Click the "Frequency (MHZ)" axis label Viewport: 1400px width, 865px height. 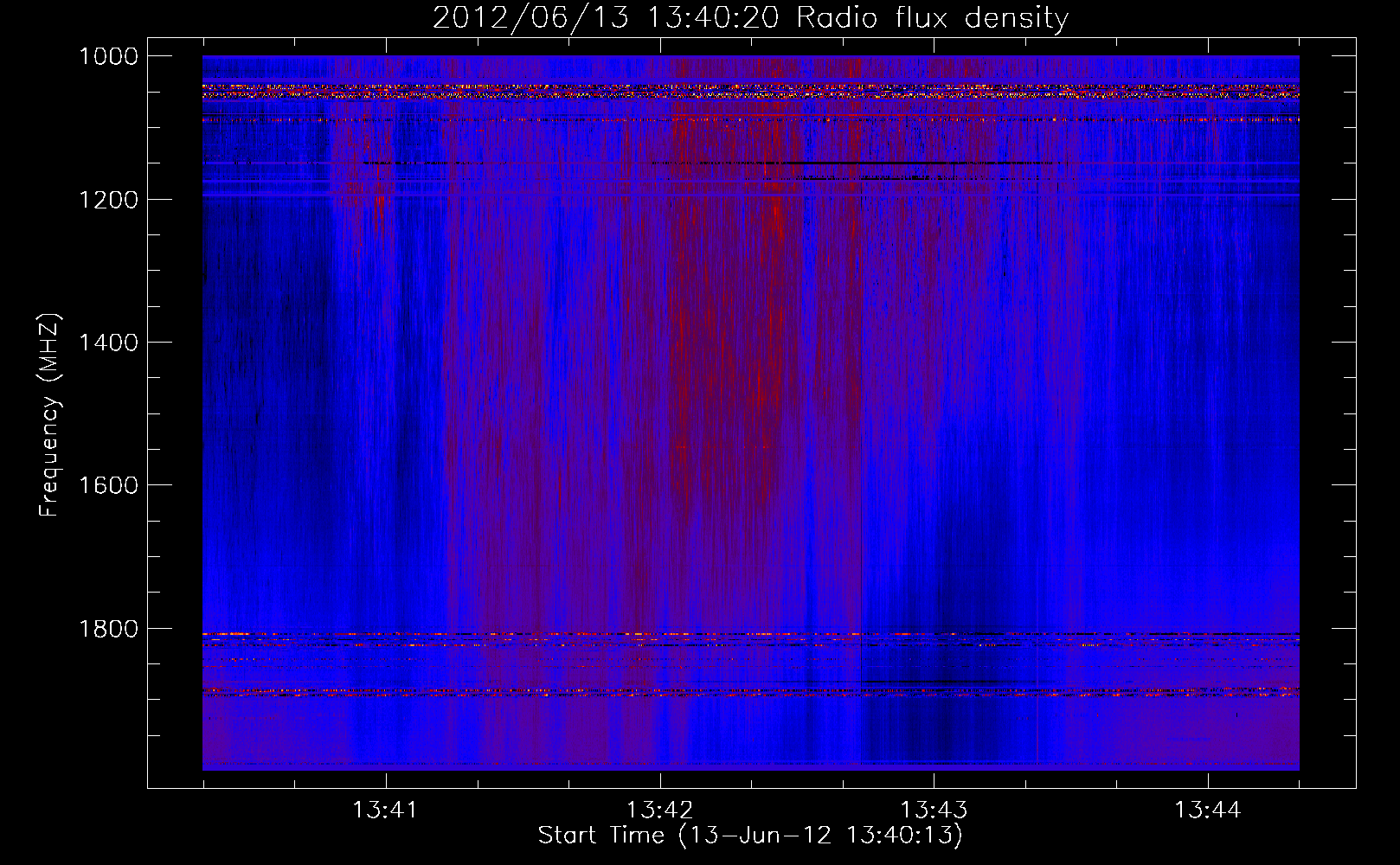tap(50, 415)
